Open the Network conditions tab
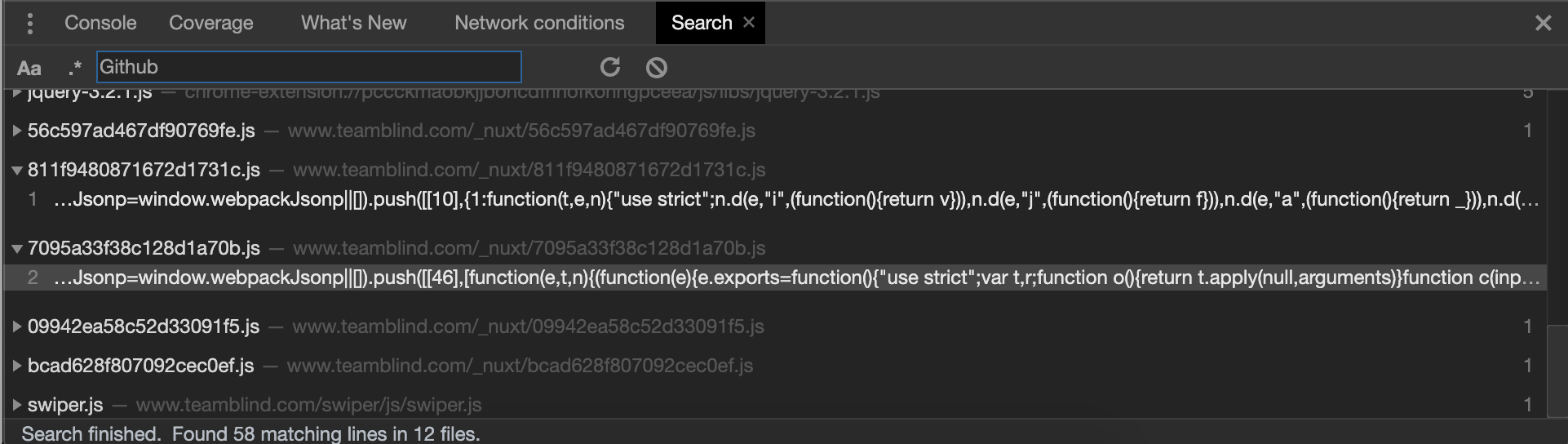1568x444 pixels. point(539,23)
